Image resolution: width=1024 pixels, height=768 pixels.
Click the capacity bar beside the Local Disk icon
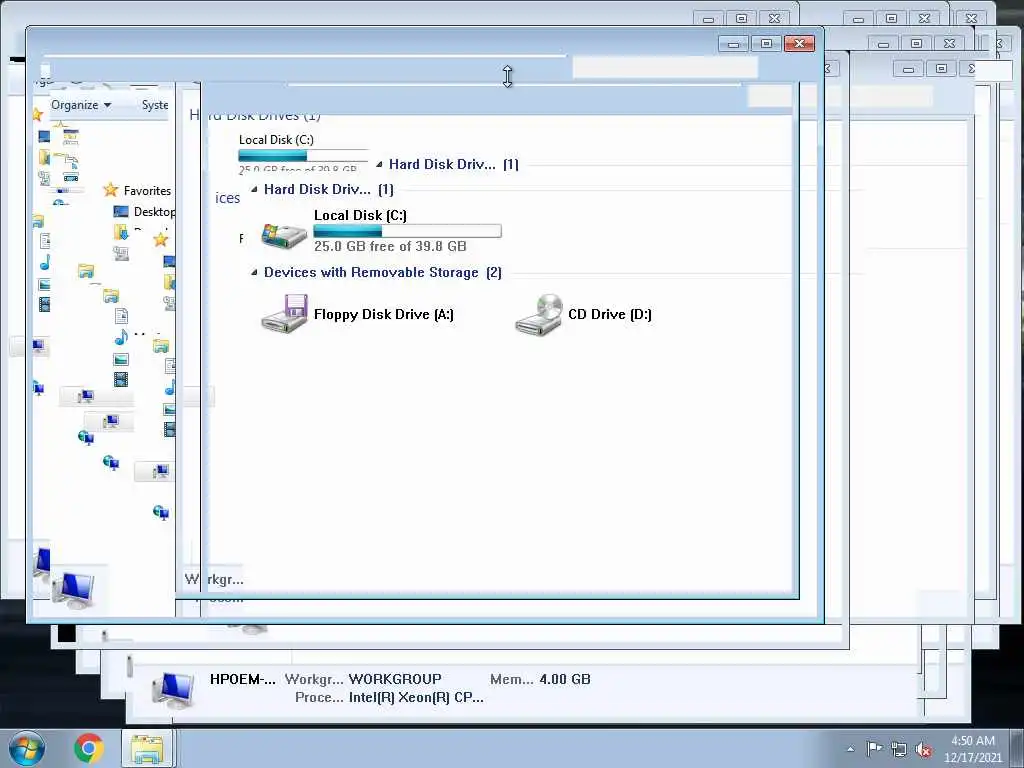tap(408, 231)
